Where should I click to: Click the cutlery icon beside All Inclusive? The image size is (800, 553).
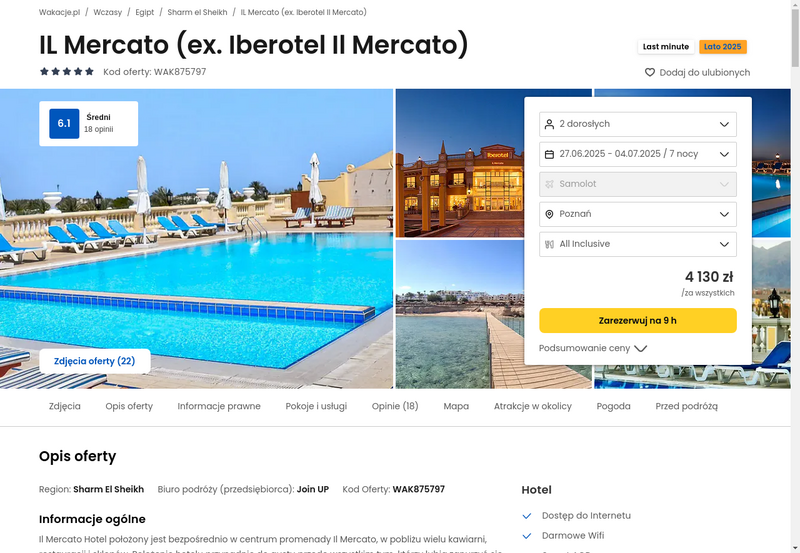tap(549, 244)
